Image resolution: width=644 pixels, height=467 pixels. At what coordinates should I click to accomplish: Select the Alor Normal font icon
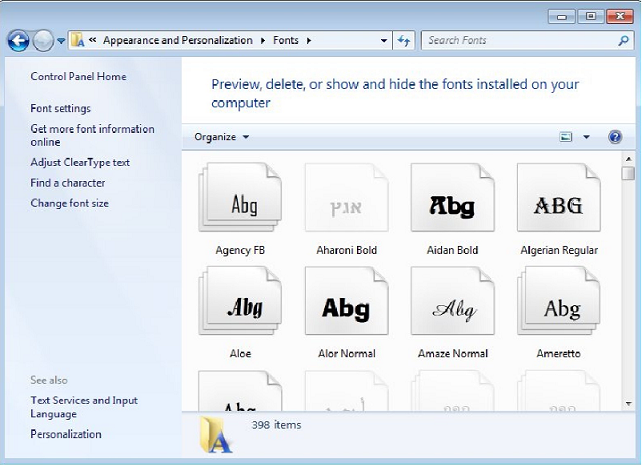347,301
